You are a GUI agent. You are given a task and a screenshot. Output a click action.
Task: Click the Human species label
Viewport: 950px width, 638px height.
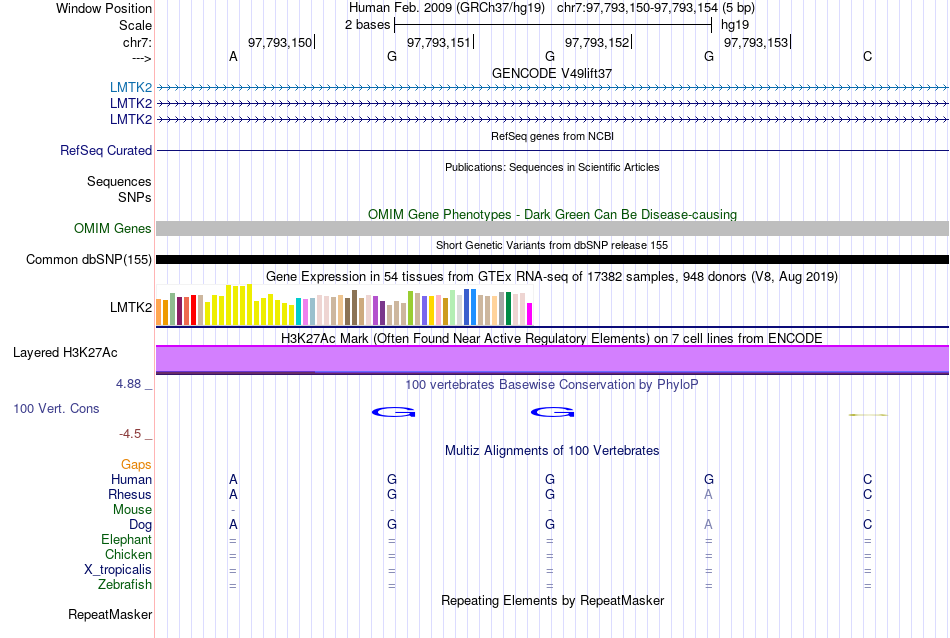point(131,479)
